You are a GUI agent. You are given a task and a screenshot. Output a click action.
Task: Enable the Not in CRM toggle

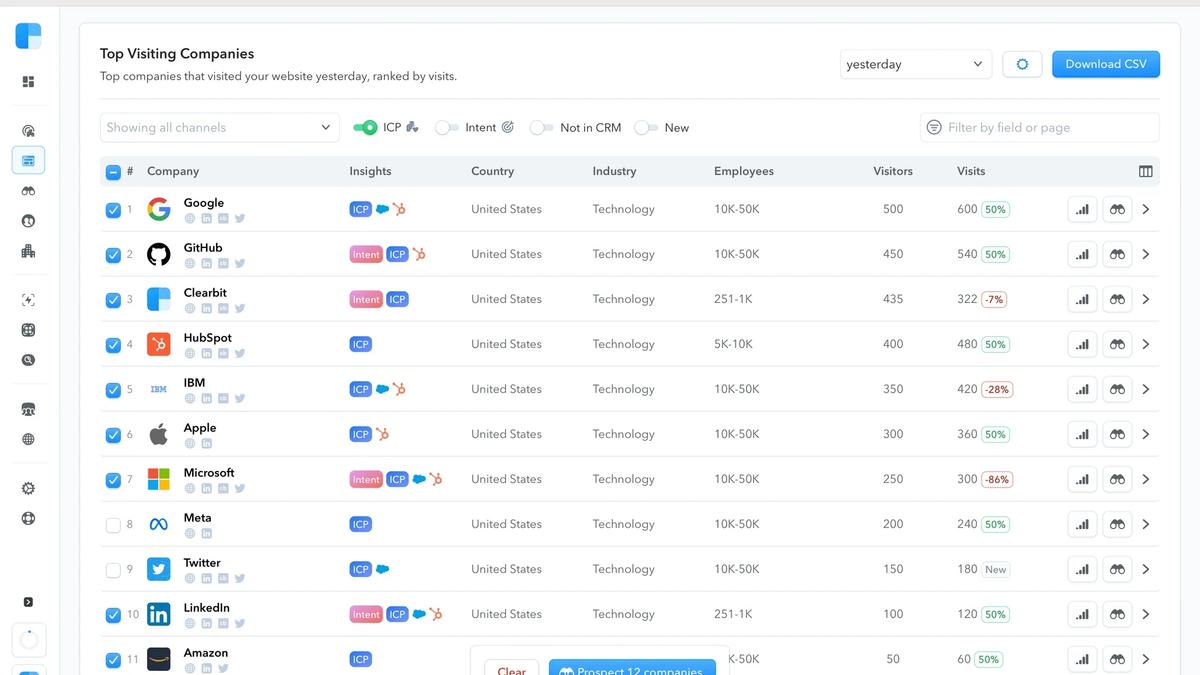click(x=542, y=127)
